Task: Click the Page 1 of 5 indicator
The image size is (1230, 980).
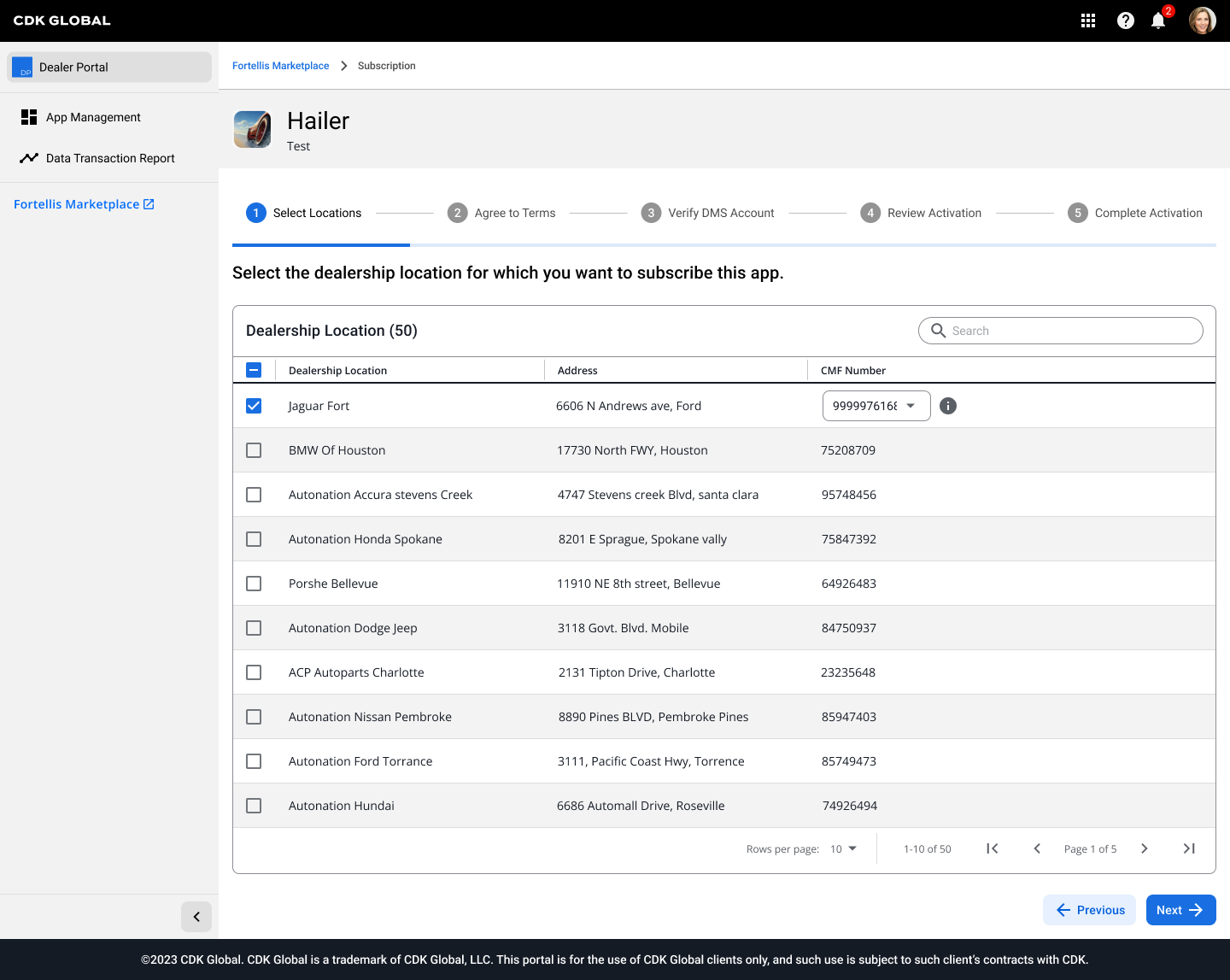Action: (x=1091, y=848)
